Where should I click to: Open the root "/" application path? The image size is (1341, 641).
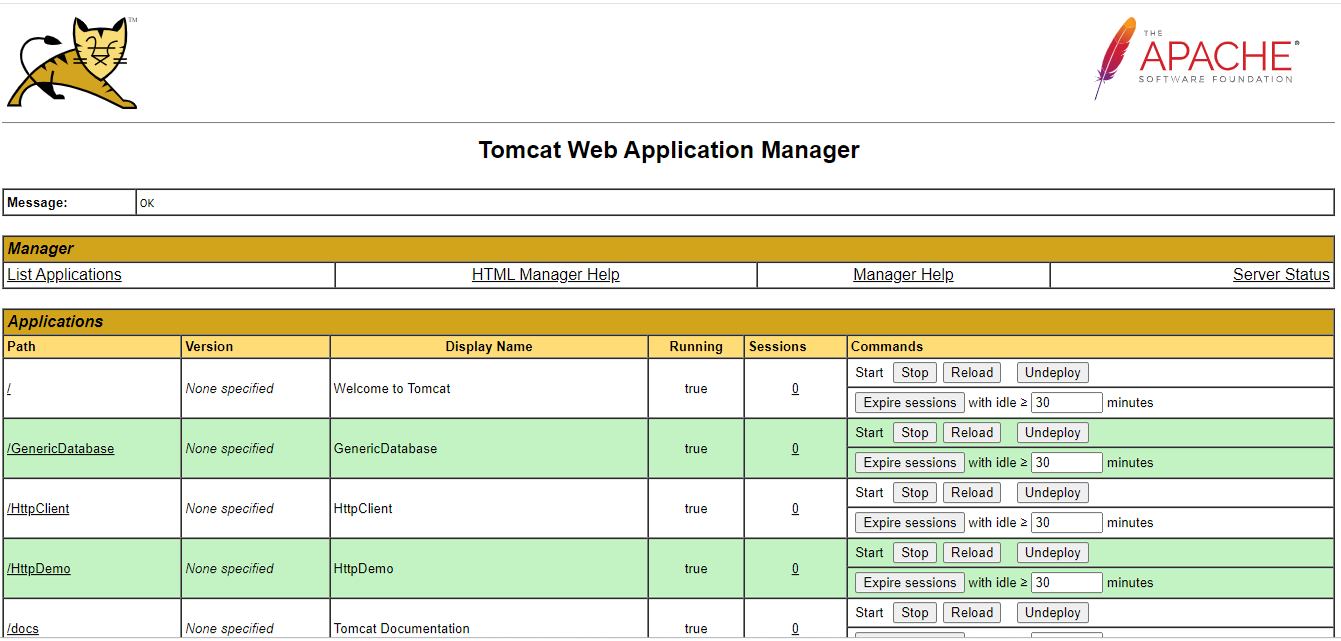[9, 389]
